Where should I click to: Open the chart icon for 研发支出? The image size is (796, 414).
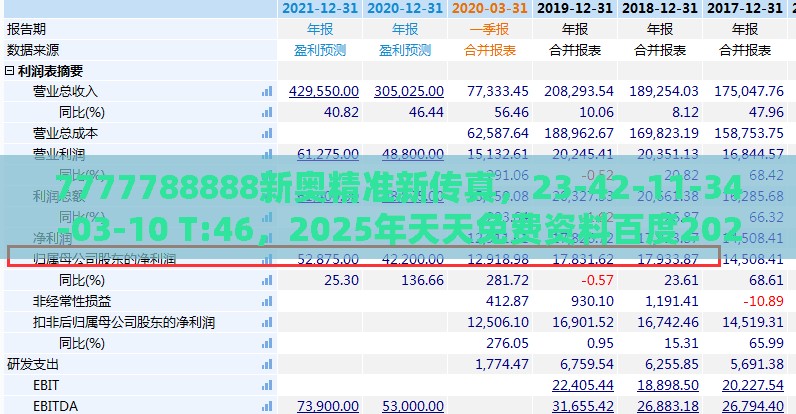click(267, 365)
